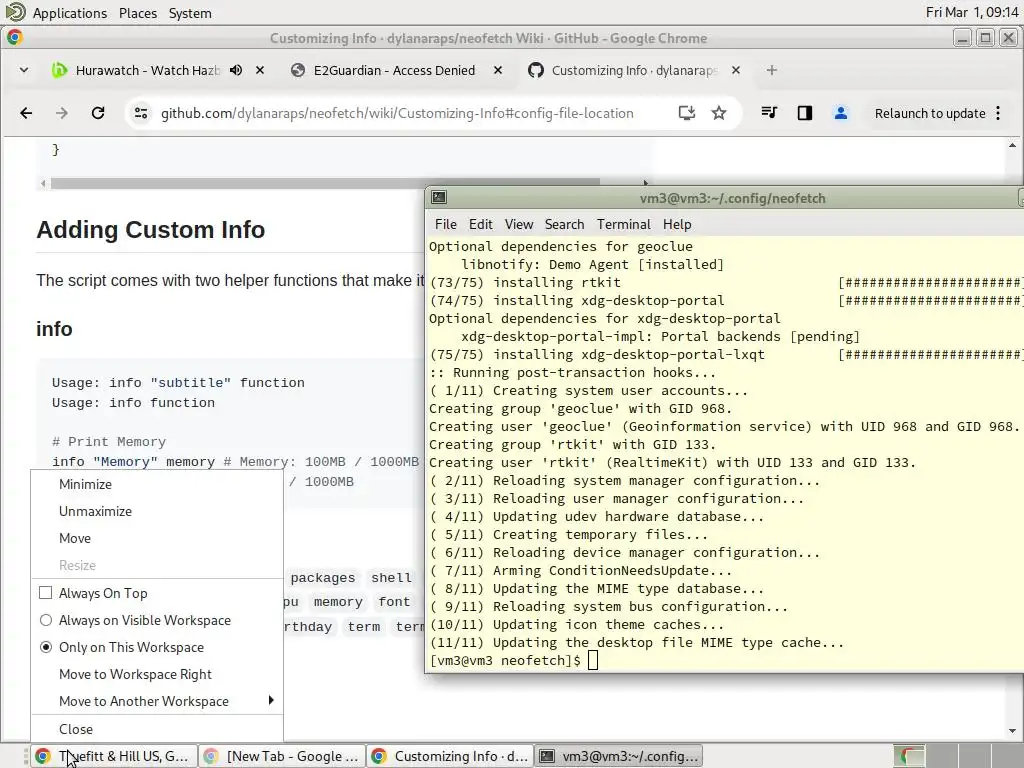Viewport: 1024px width, 768px height.
Task: Click the horizontal scrollbar of the code block
Action: [x=325, y=183]
